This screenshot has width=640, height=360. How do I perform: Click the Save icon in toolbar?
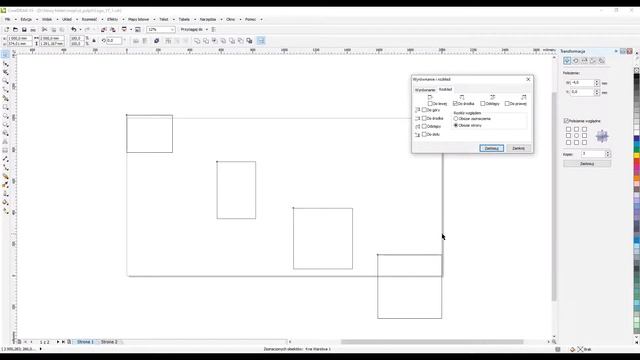[24, 29]
